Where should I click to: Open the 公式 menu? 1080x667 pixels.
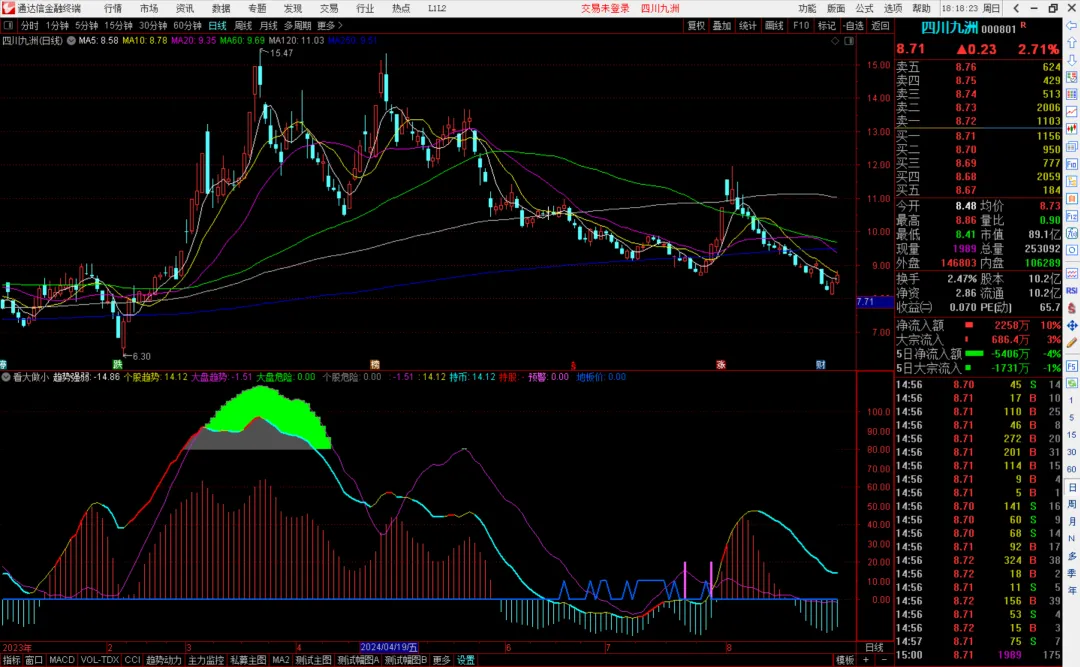tap(864, 8)
